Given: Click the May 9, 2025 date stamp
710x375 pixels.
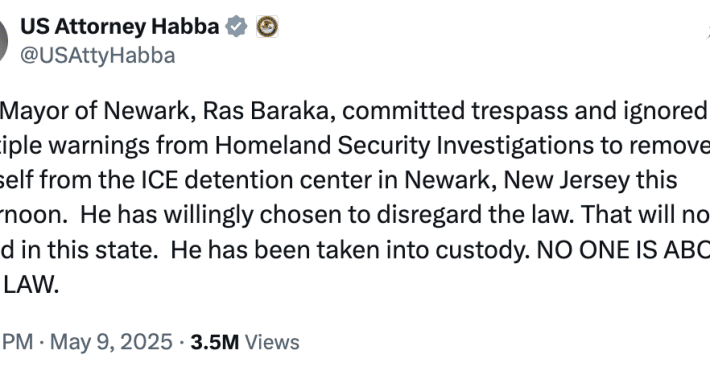Looking at the screenshot, I should (x=111, y=342).
